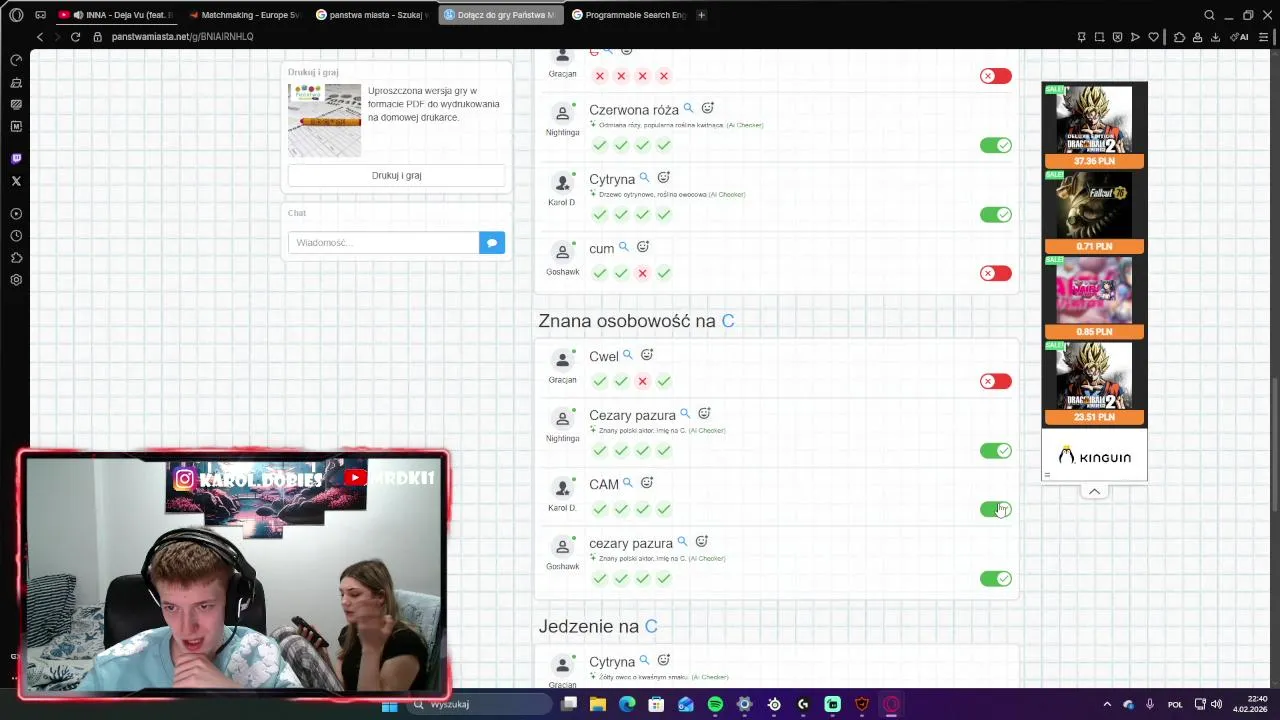Screen dimensions: 1280x720
Task: Collapse the ad panel with the up chevron
Action: coord(1094,491)
